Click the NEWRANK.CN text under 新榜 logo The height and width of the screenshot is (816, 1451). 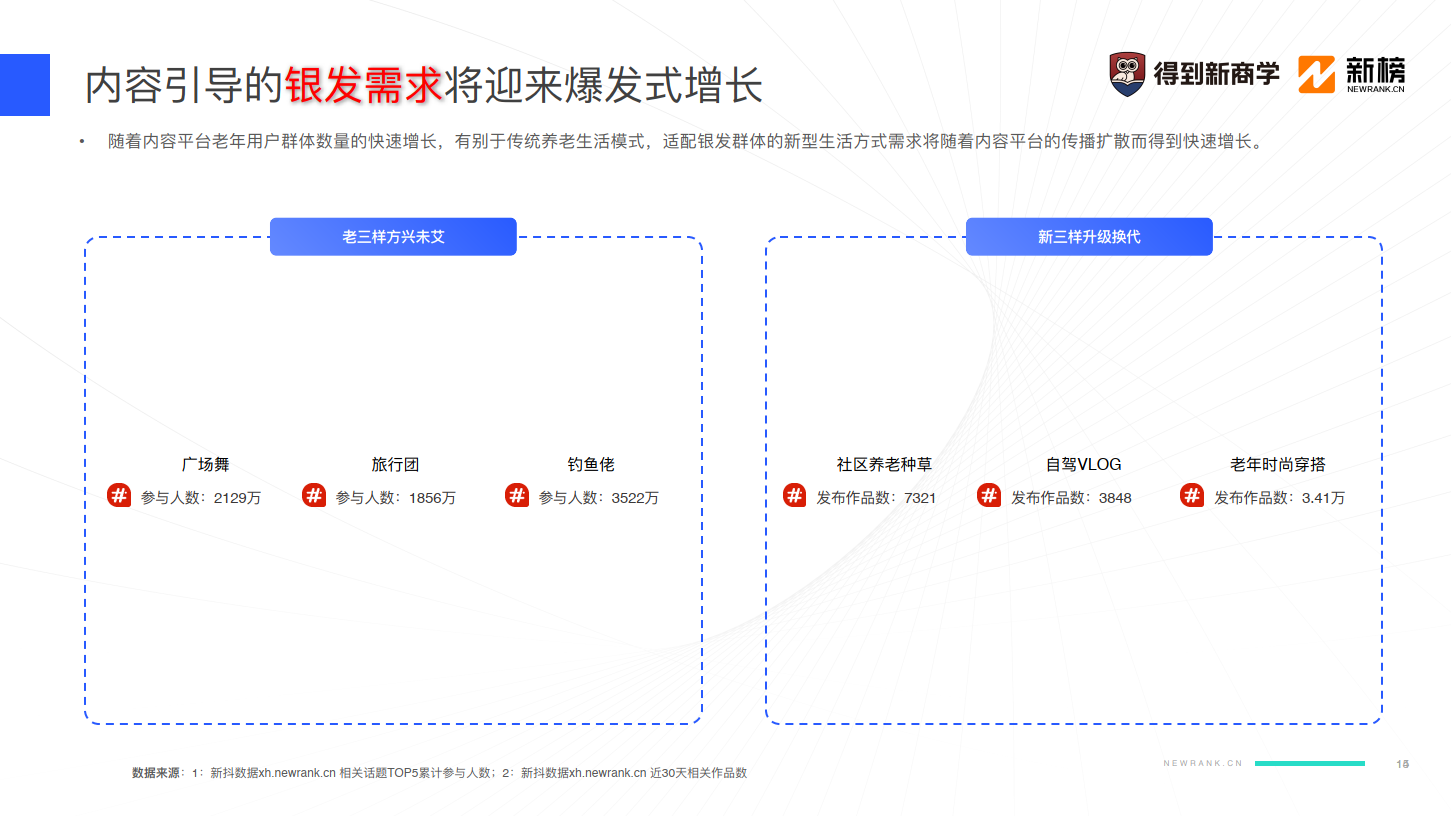click(1376, 89)
